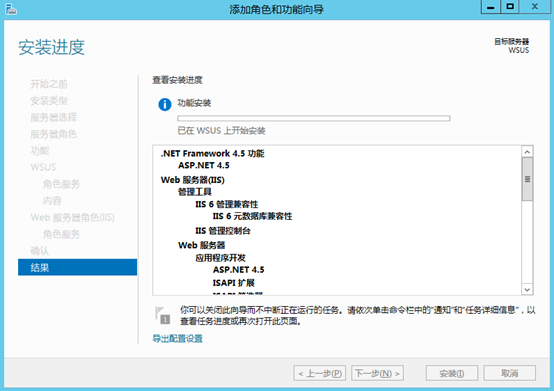Select the 开始之前 step
Viewport: 554px width, 391px height.
pos(49,84)
